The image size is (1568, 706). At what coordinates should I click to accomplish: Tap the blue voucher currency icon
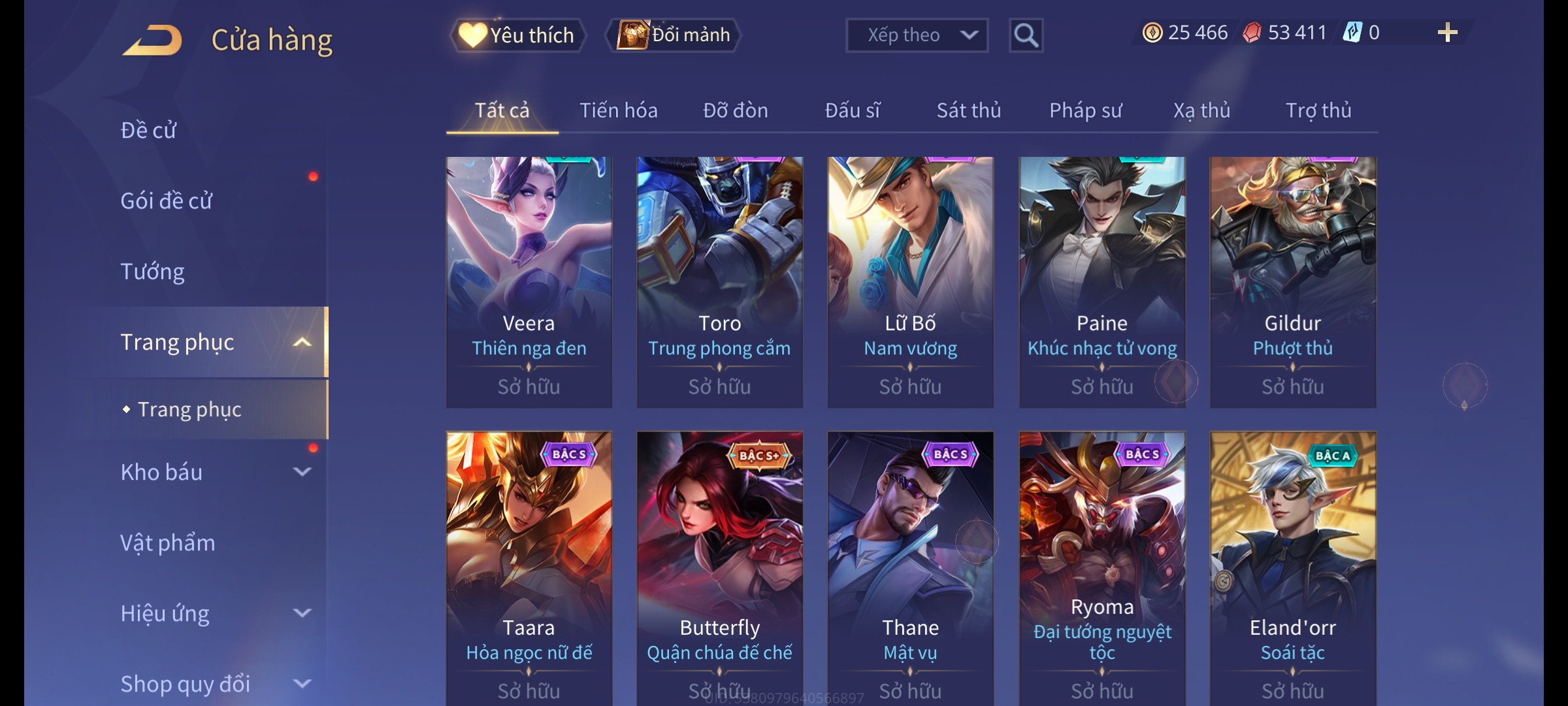point(1352,33)
